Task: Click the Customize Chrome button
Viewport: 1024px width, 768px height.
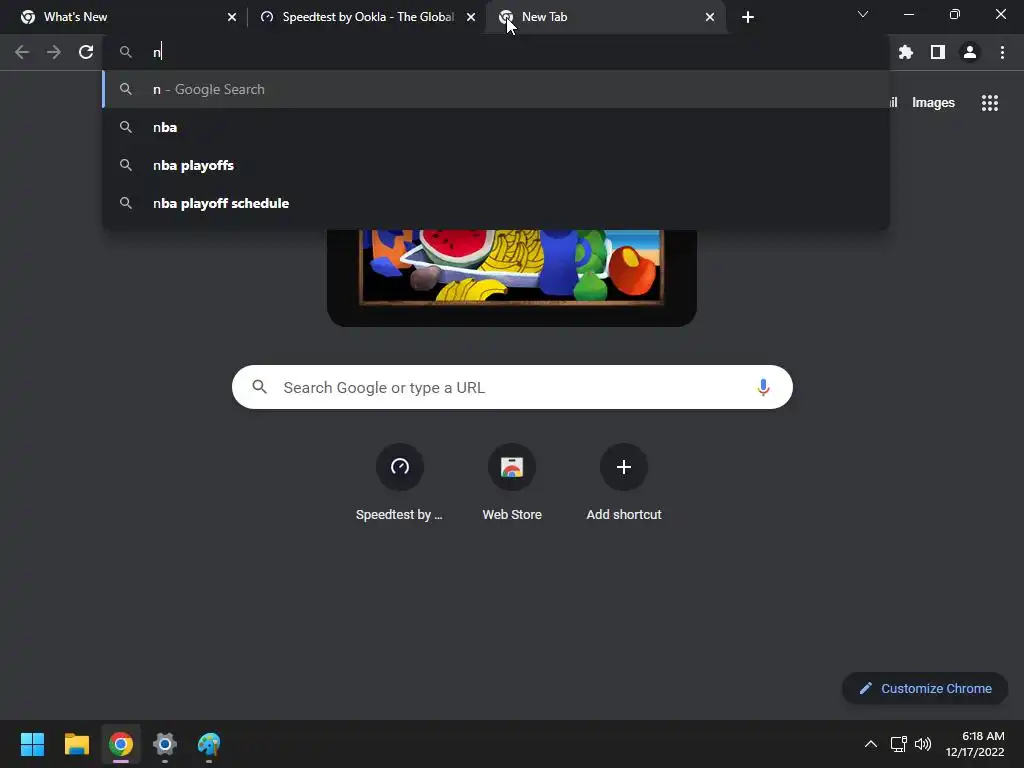Action: coord(925,688)
